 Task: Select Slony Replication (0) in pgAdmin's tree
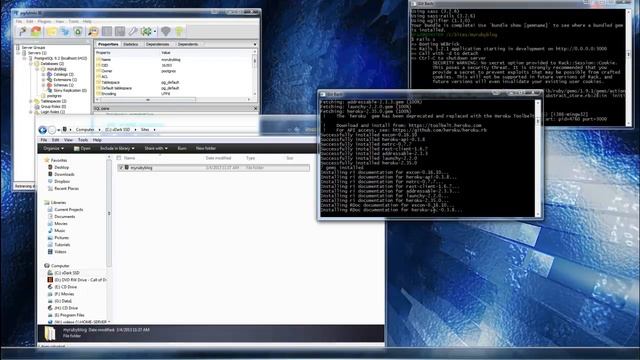coord(70,91)
